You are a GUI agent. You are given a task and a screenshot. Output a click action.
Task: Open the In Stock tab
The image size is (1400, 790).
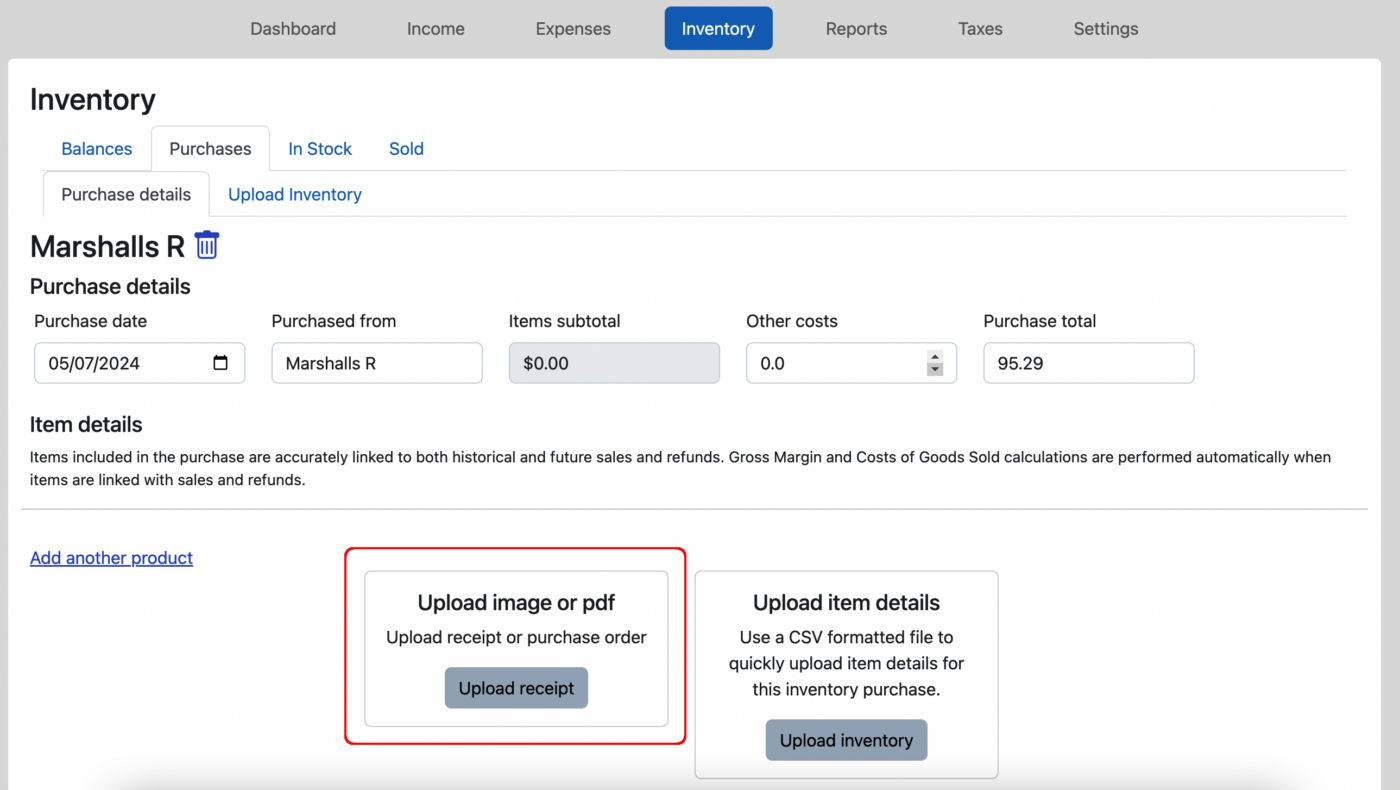pos(319,148)
